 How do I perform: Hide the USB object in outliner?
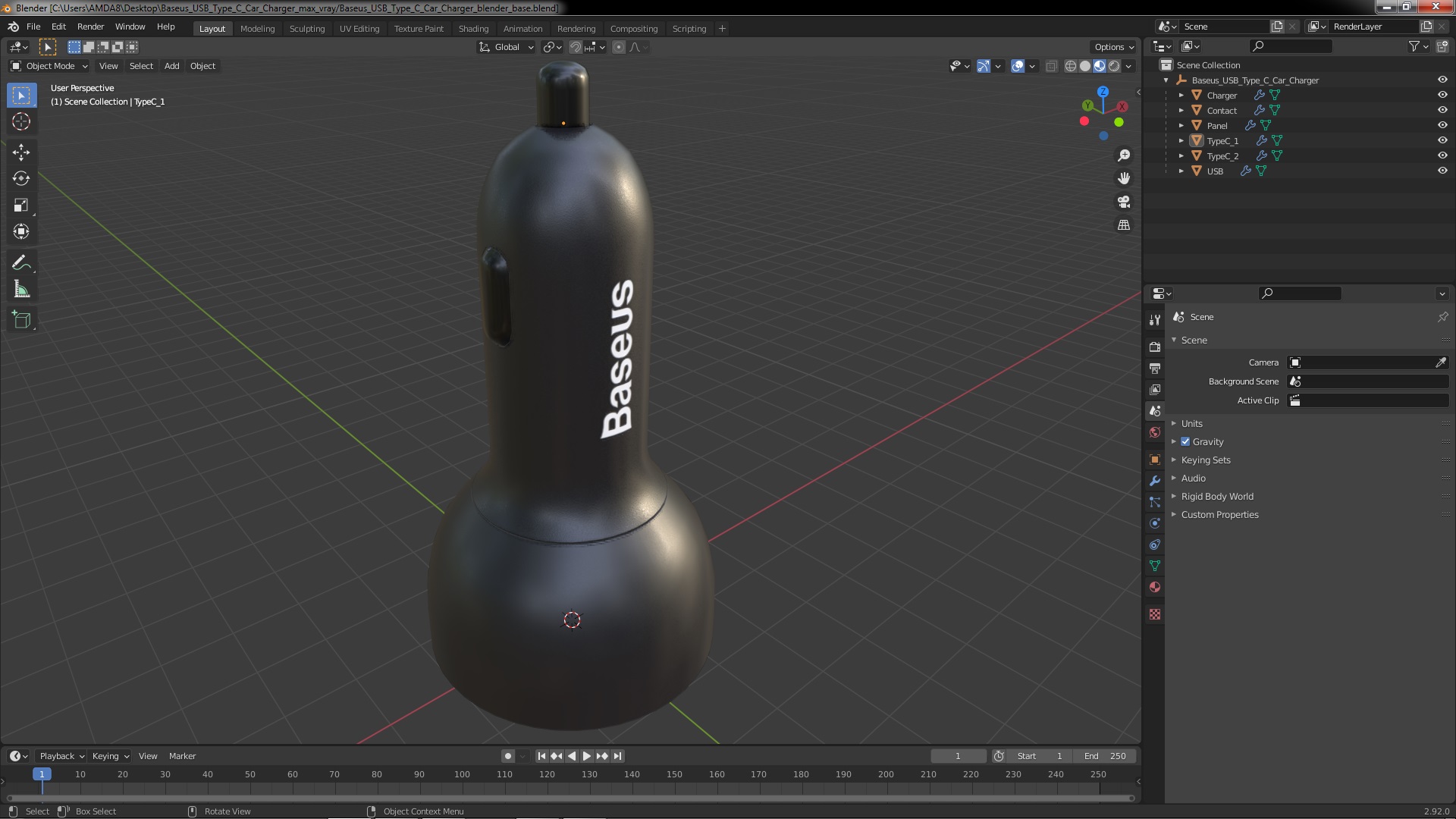pyautogui.click(x=1442, y=171)
